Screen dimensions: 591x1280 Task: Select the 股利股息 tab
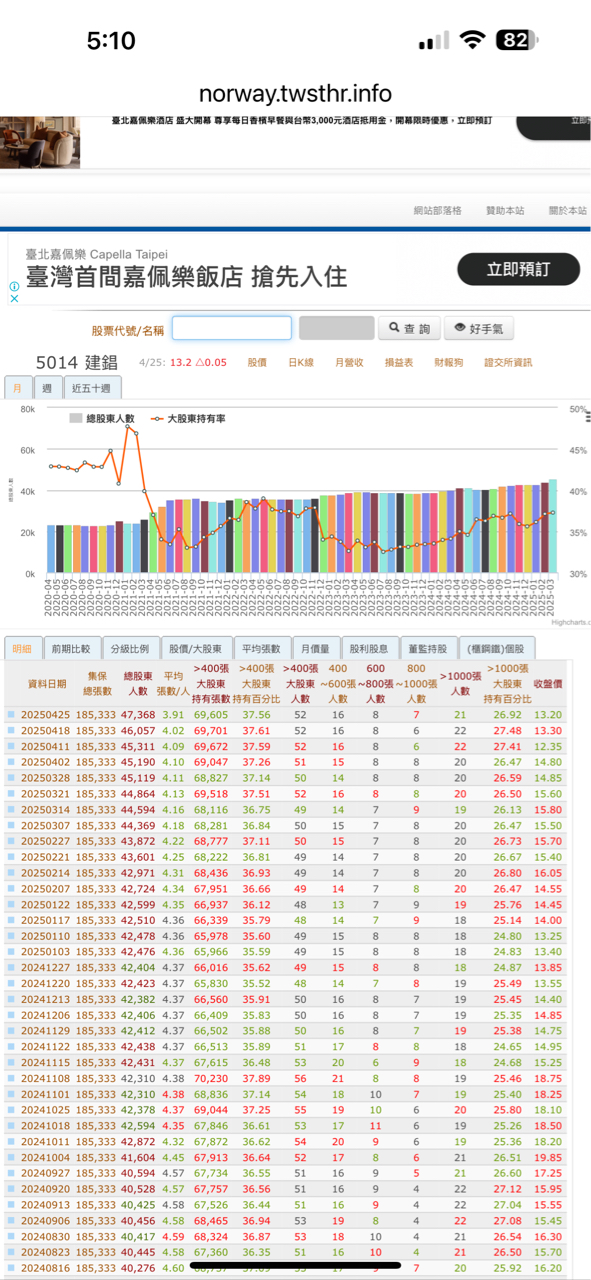tap(370, 648)
